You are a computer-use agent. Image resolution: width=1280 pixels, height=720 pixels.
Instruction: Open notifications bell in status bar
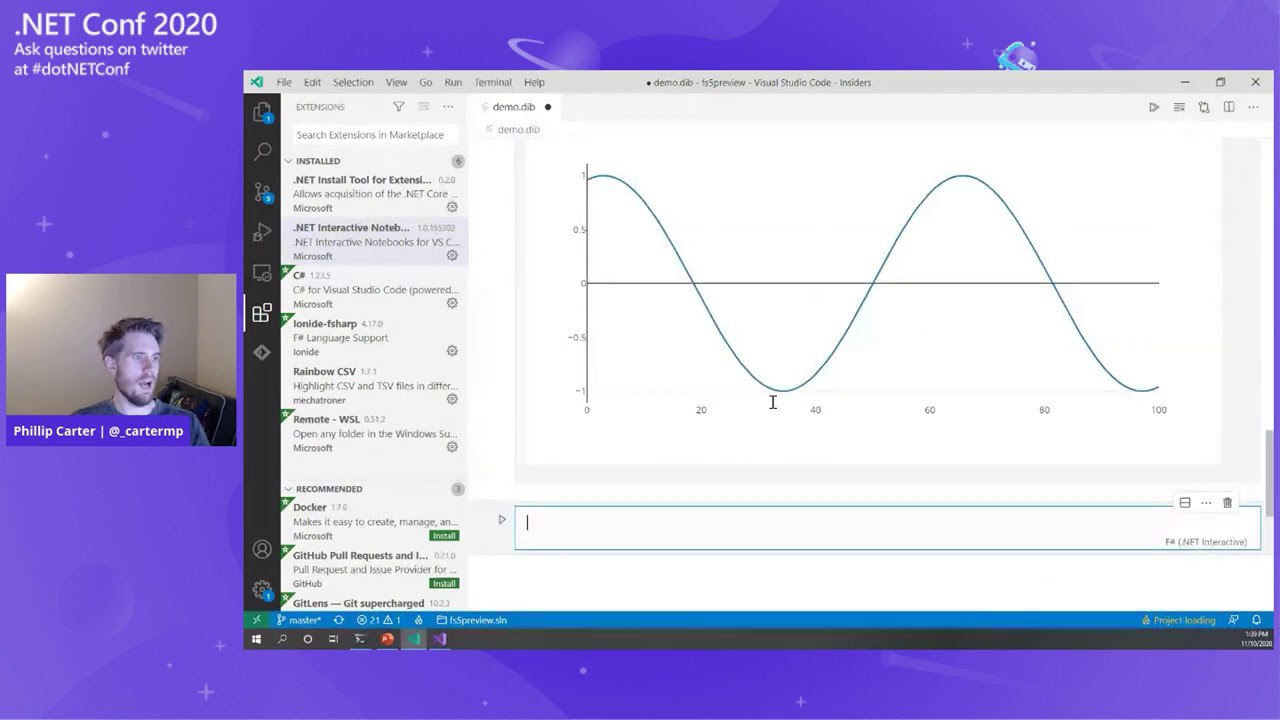pyautogui.click(x=1257, y=620)
